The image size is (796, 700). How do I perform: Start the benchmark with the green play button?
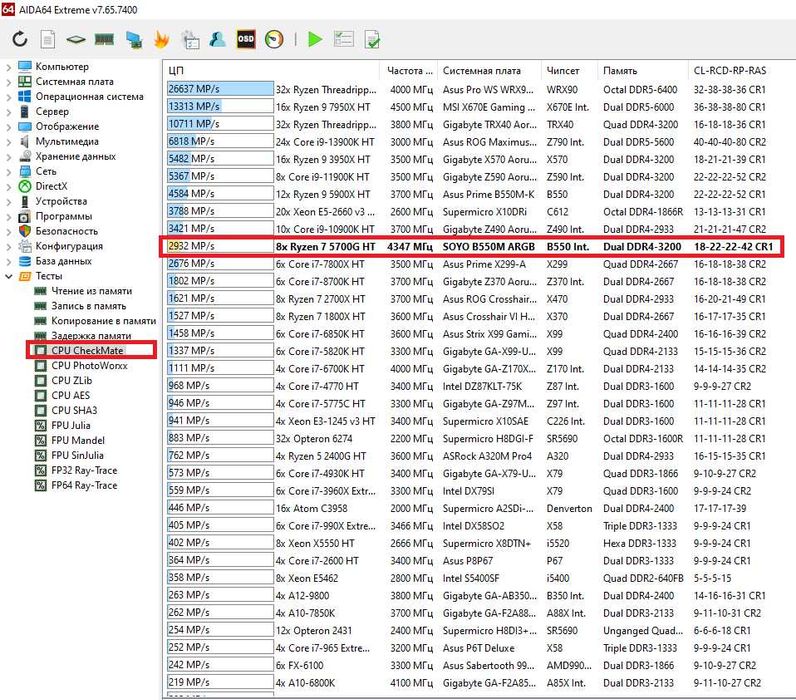tap(315, 39)
